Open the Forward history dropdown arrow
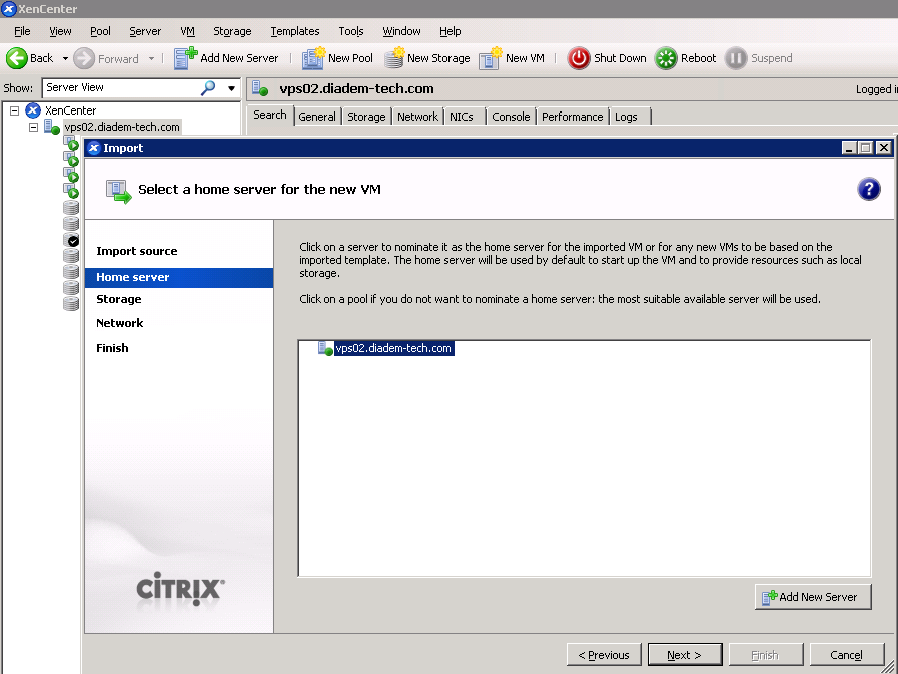The width and height of the screenshot is (898, 674). click(151, 58)
